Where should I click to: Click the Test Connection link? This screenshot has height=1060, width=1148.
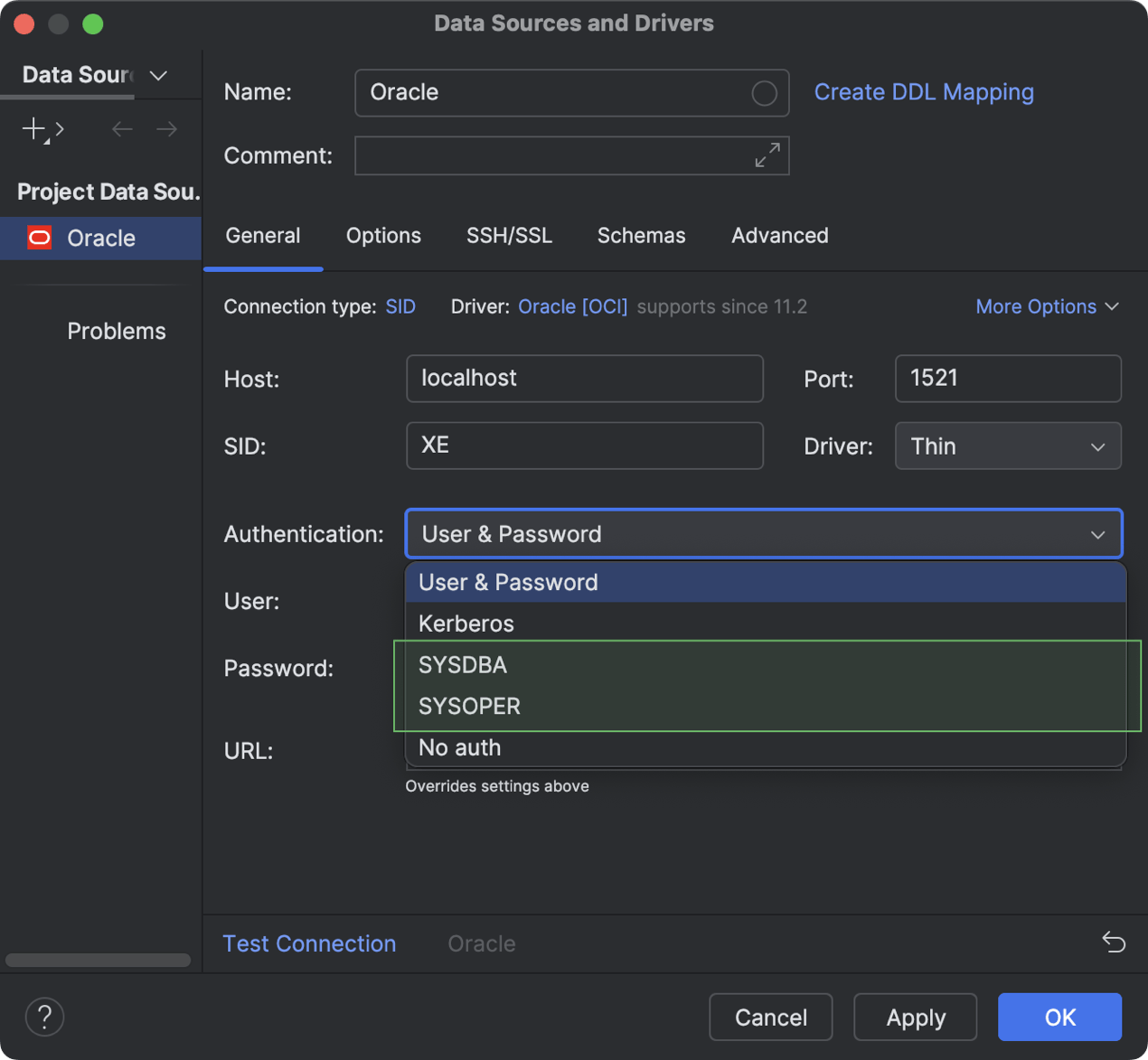[x=309, y=943]
